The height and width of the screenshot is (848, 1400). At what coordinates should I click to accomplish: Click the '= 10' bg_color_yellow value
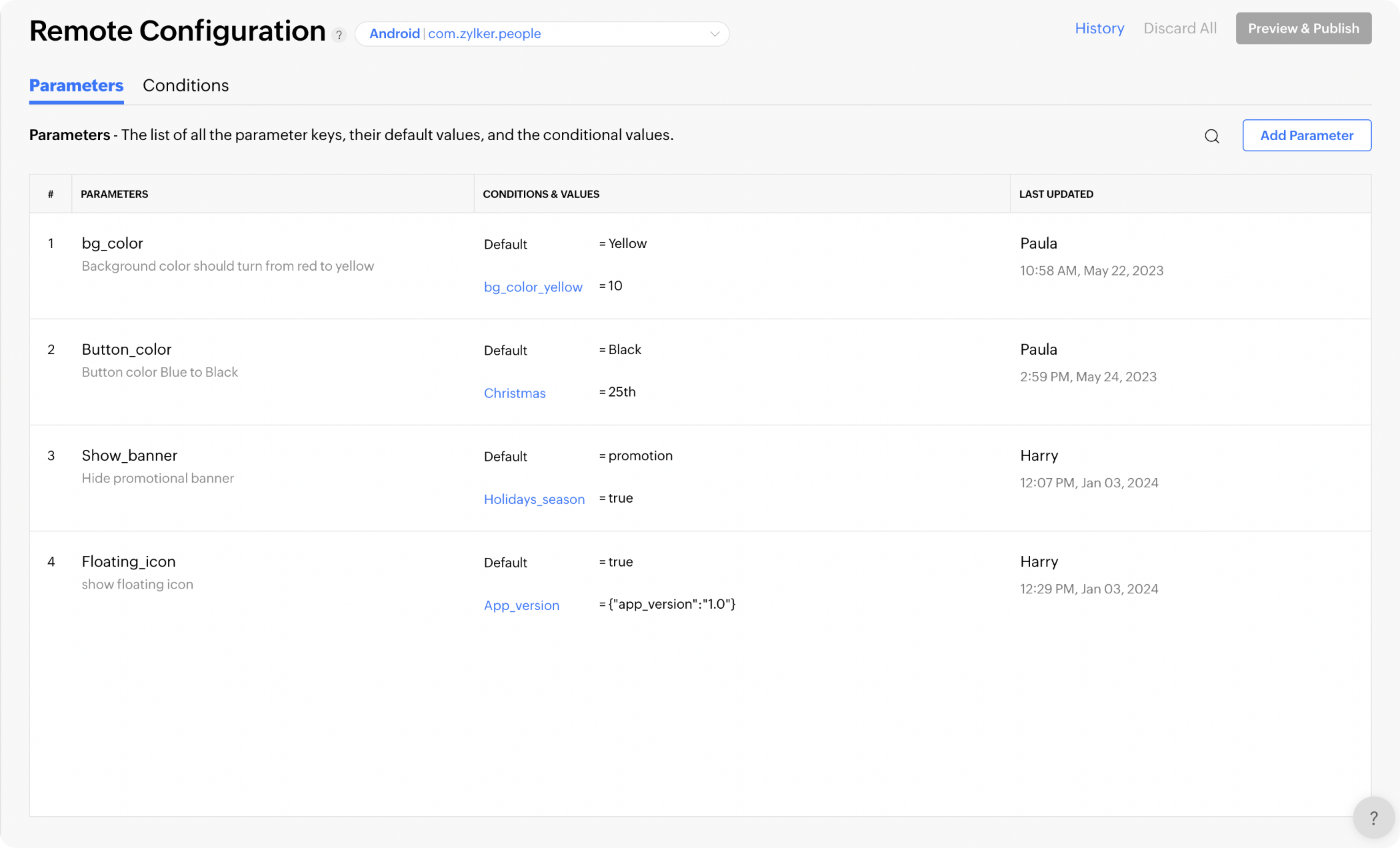click(611, 285)
